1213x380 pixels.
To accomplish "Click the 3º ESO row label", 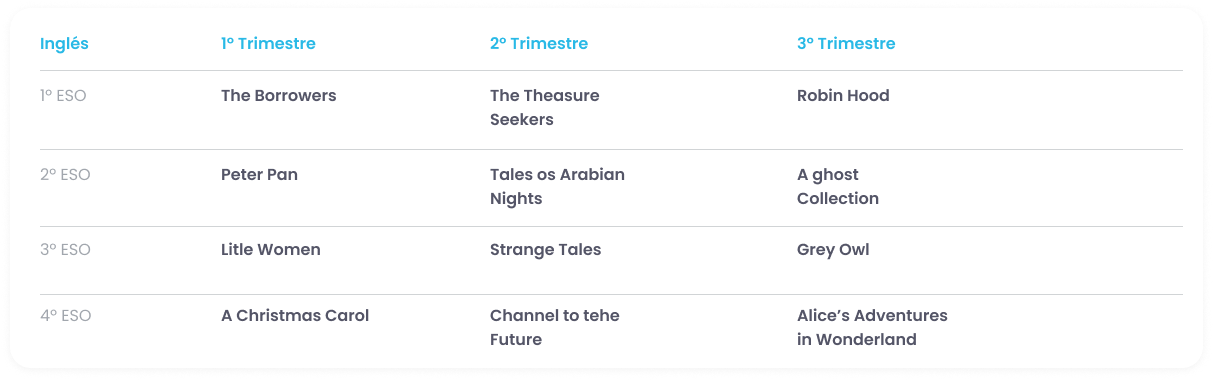I will [65, 250].
